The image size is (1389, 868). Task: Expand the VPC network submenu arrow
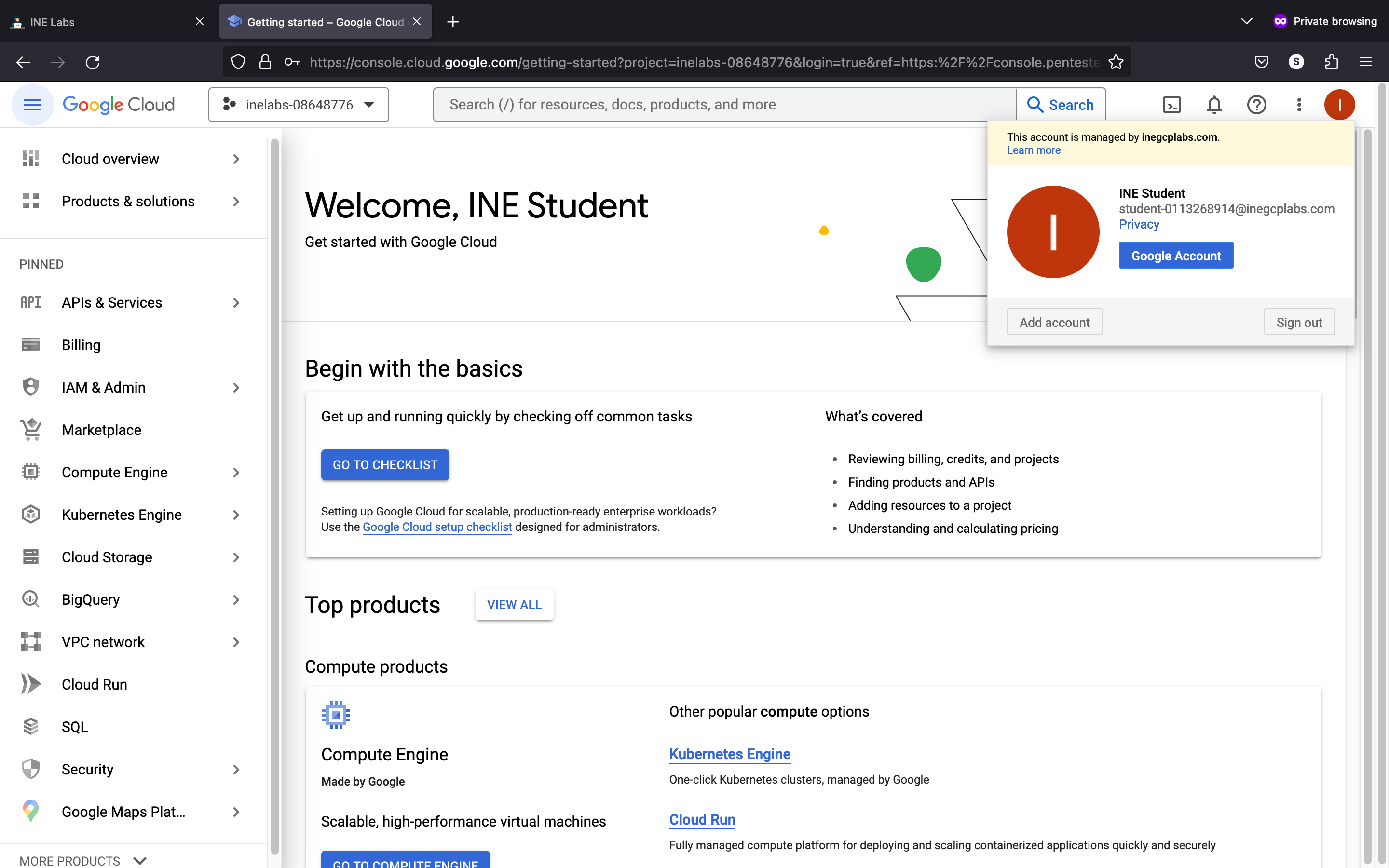(x=236, y=642)
